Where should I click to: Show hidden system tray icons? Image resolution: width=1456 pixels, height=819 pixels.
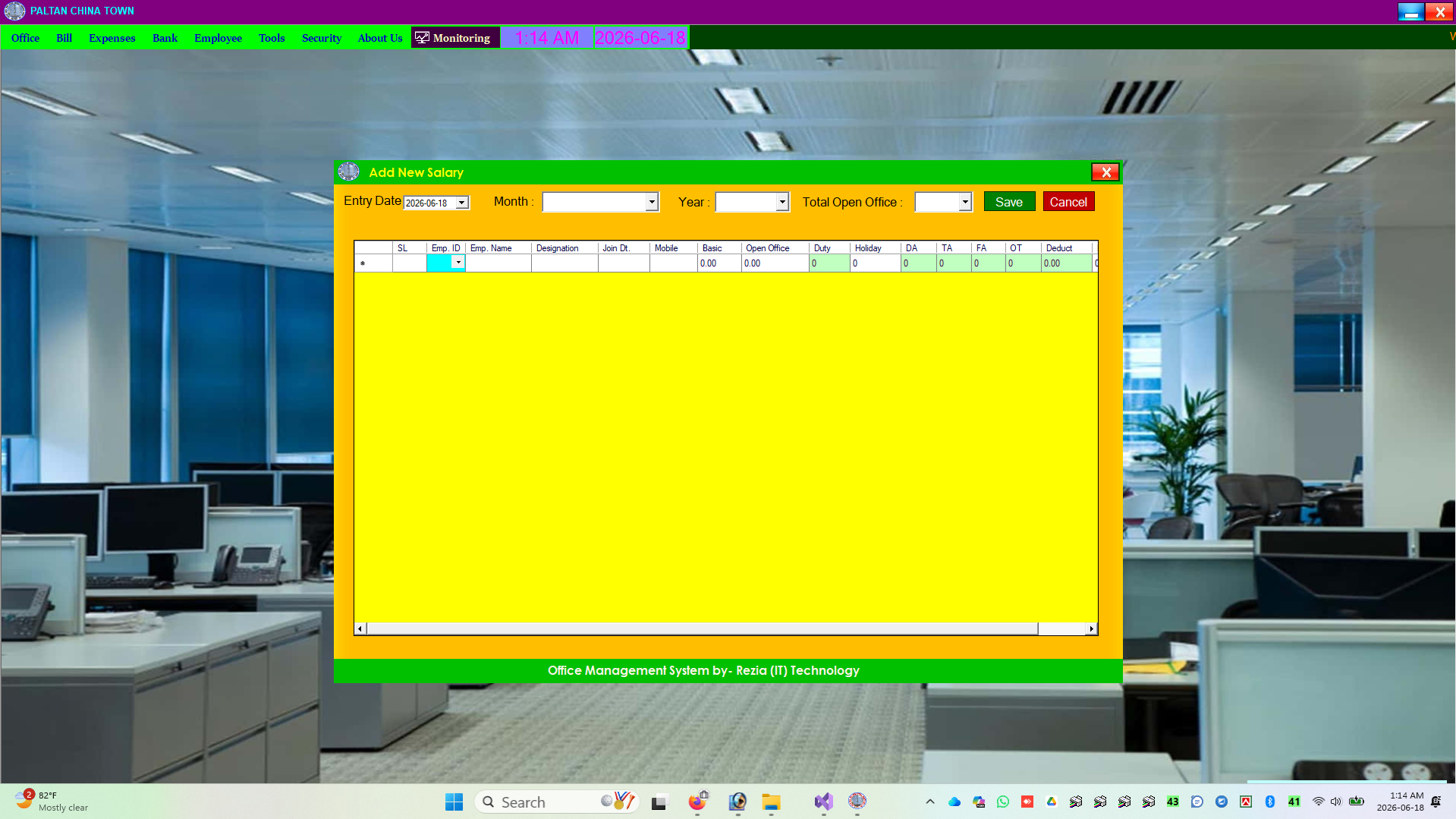tap(930, 802)
